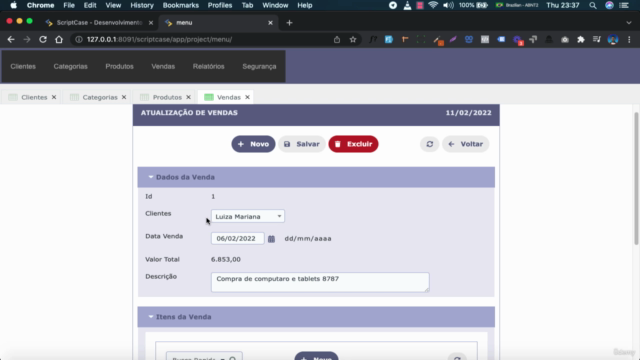Click the refresh icon button beside Voltar
The image size is (640, 360).
(429, 144)
